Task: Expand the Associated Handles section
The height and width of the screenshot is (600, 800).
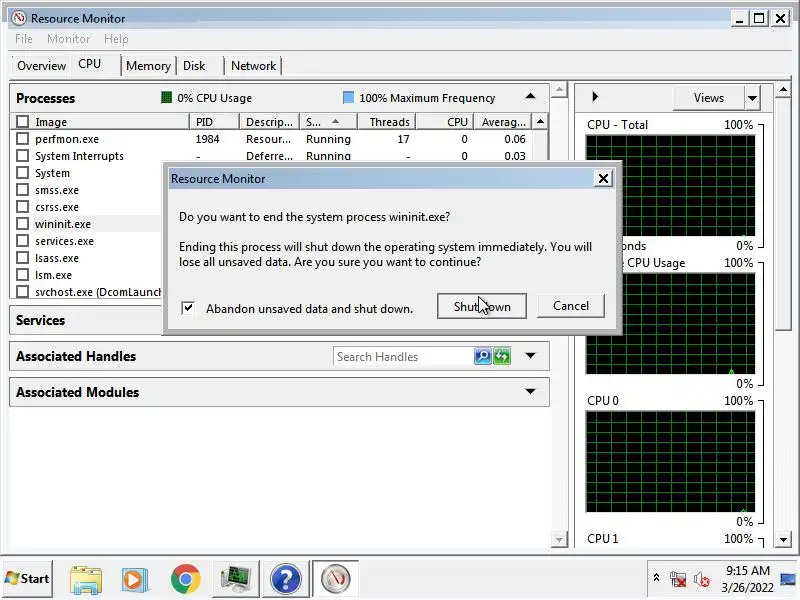Action: 530,356
